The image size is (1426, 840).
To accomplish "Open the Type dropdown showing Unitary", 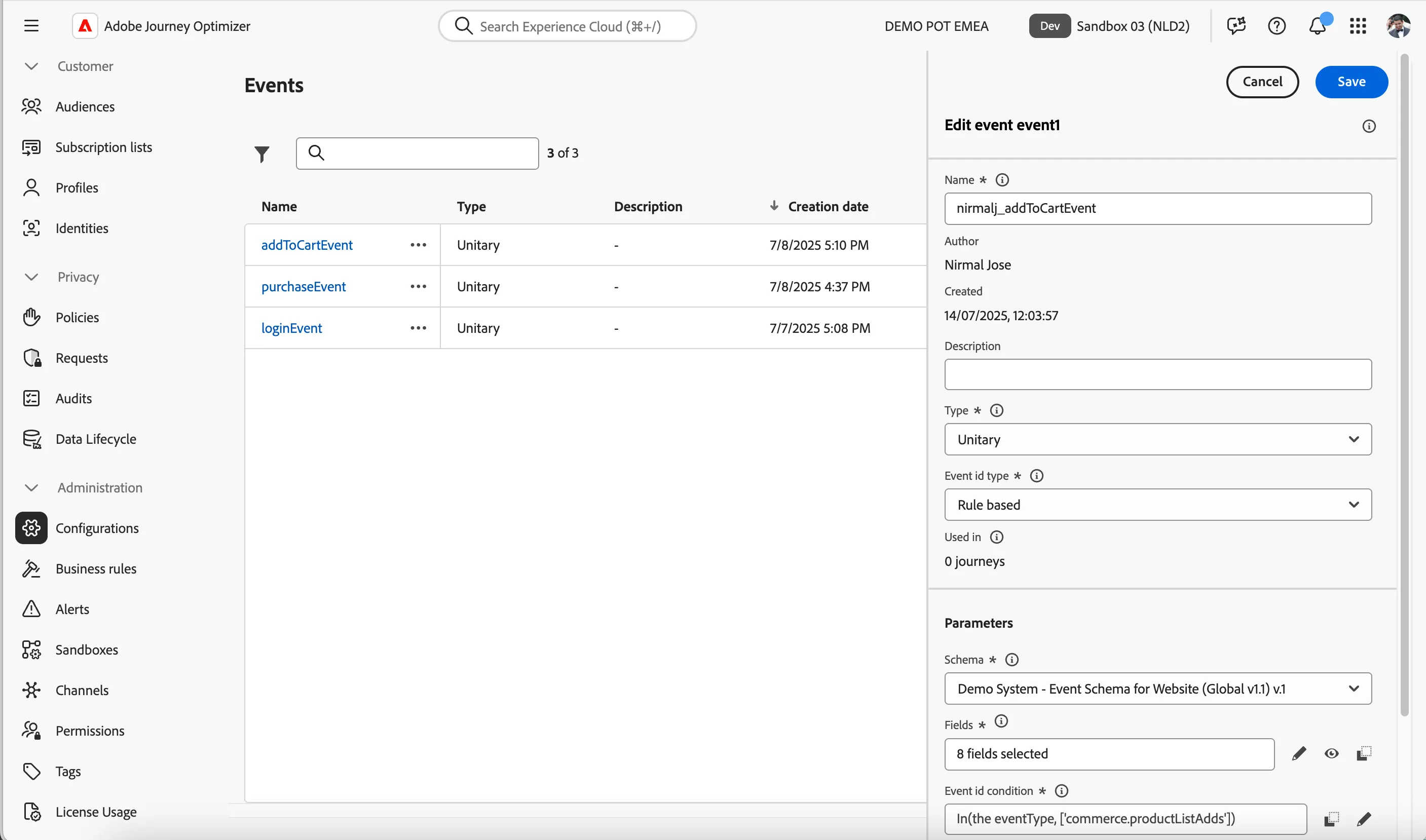I will coord(1157,439).
